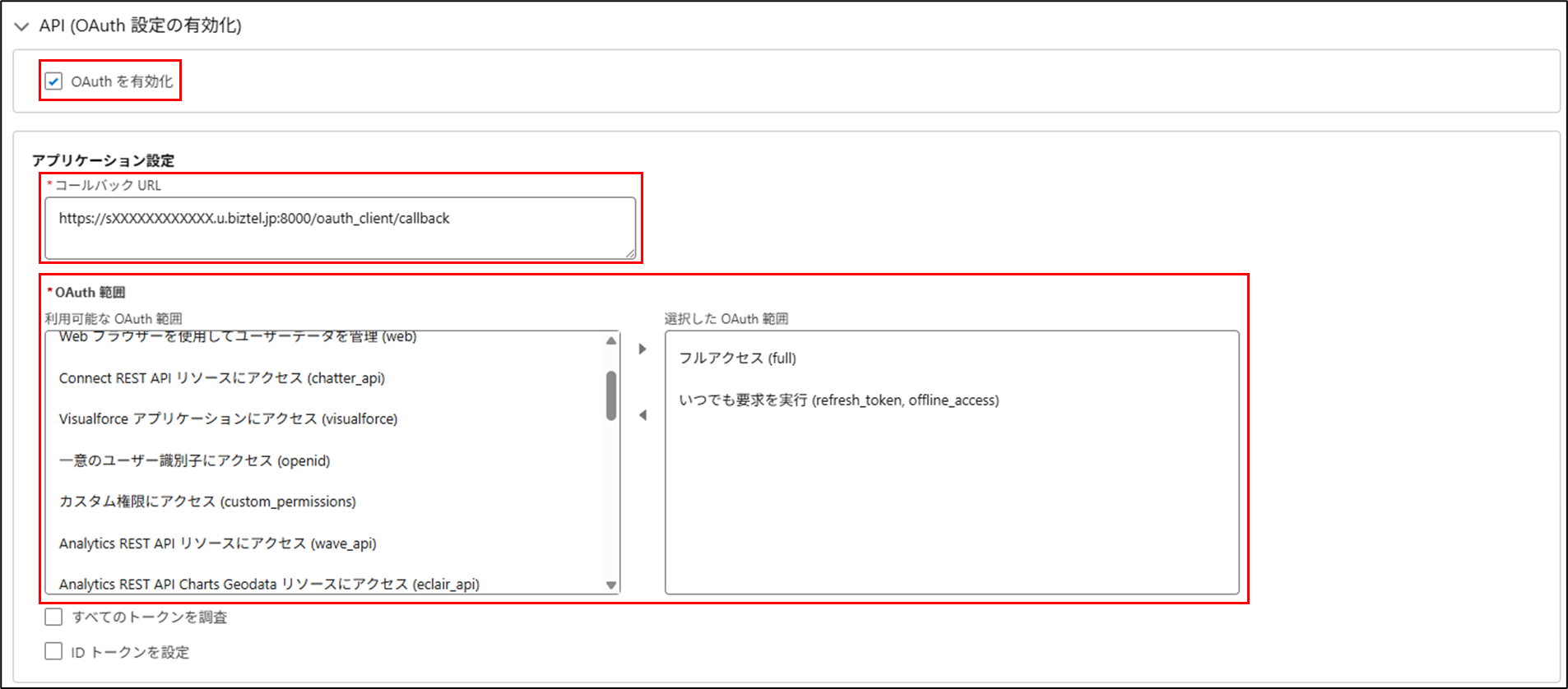Viewport: 1568px width, 689px height.
Task: Select Visualforce アプリケーション (visualforce) scope
Action: pos(228,419)
